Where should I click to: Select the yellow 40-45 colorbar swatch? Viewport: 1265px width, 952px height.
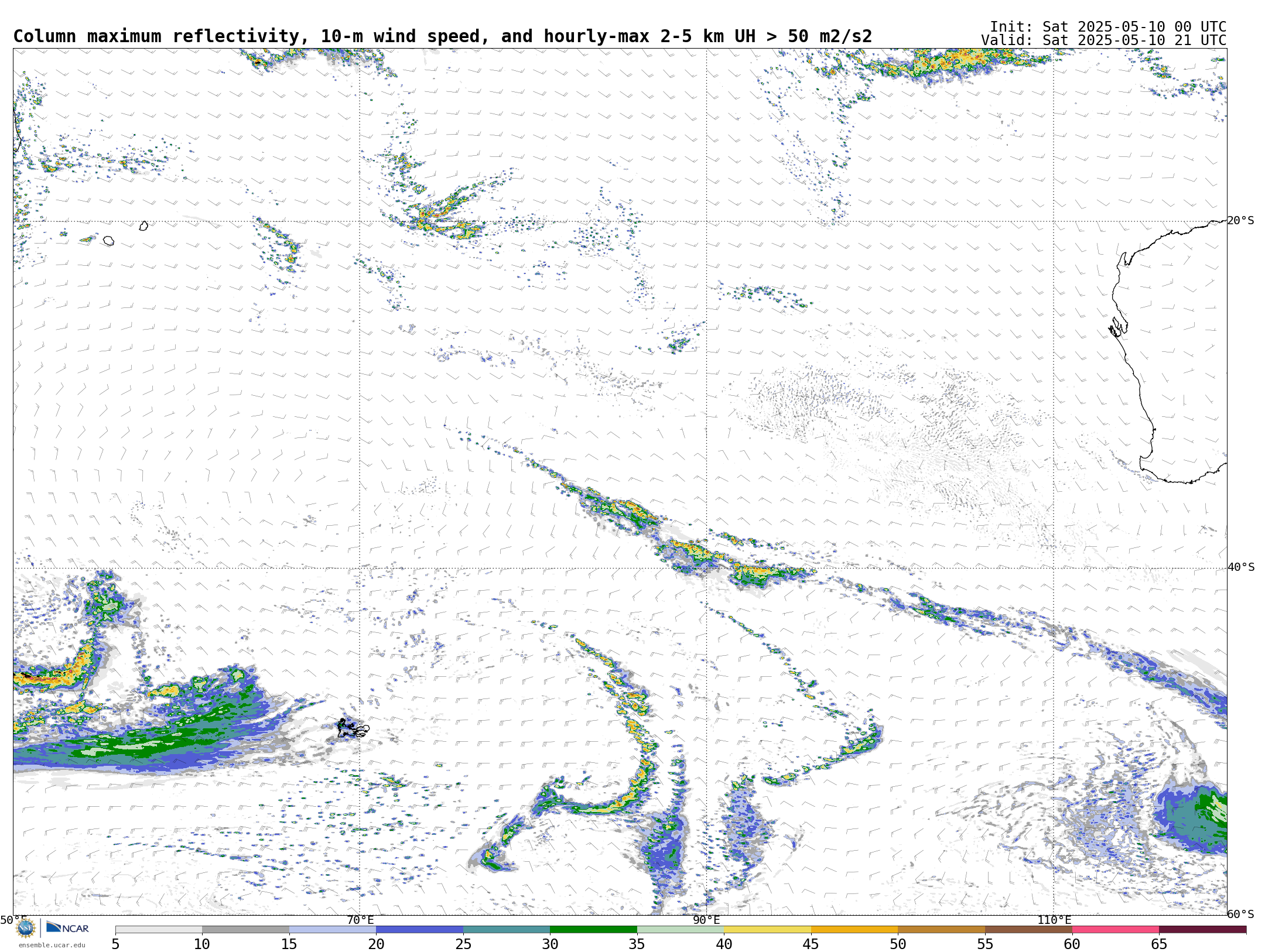(767, 930)
